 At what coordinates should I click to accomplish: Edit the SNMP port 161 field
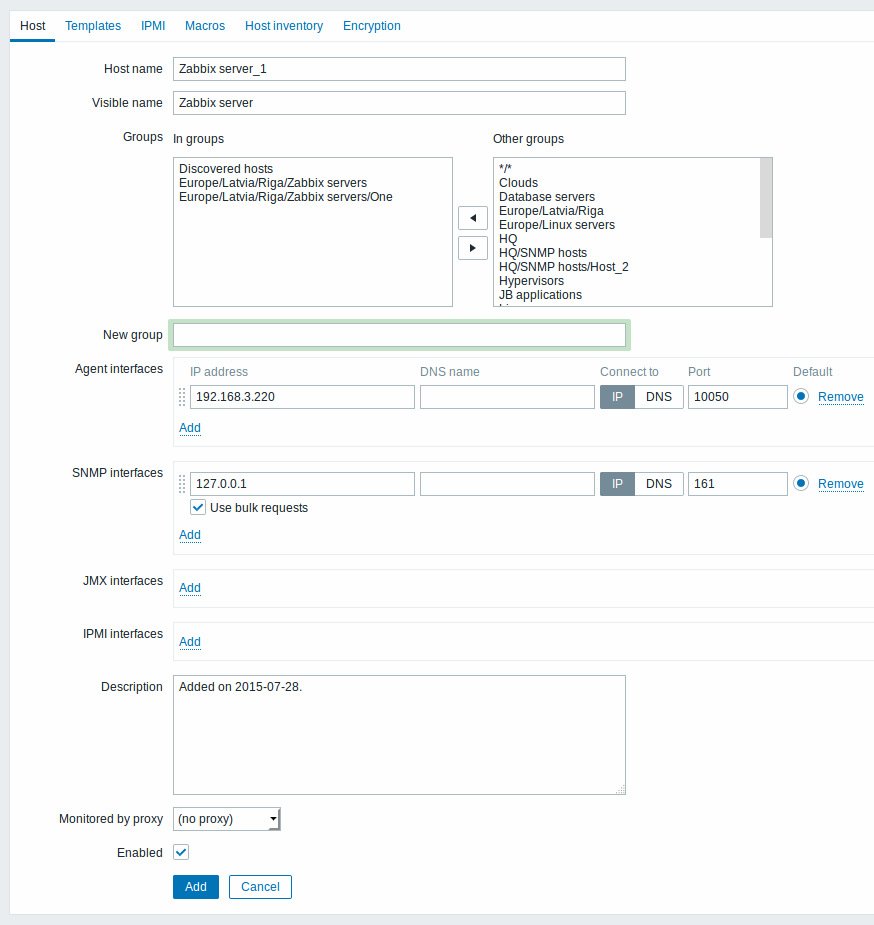click(737, 484)
